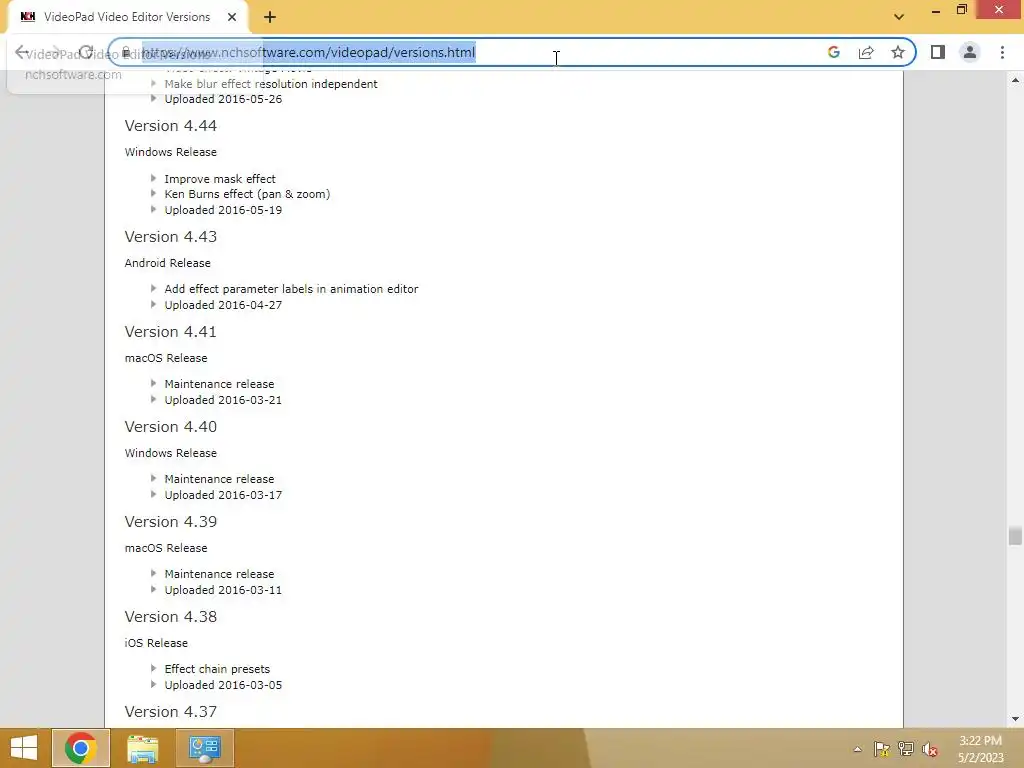Click 'Improve mask effect' text
1024x768 pixels.
click(220, 178)
